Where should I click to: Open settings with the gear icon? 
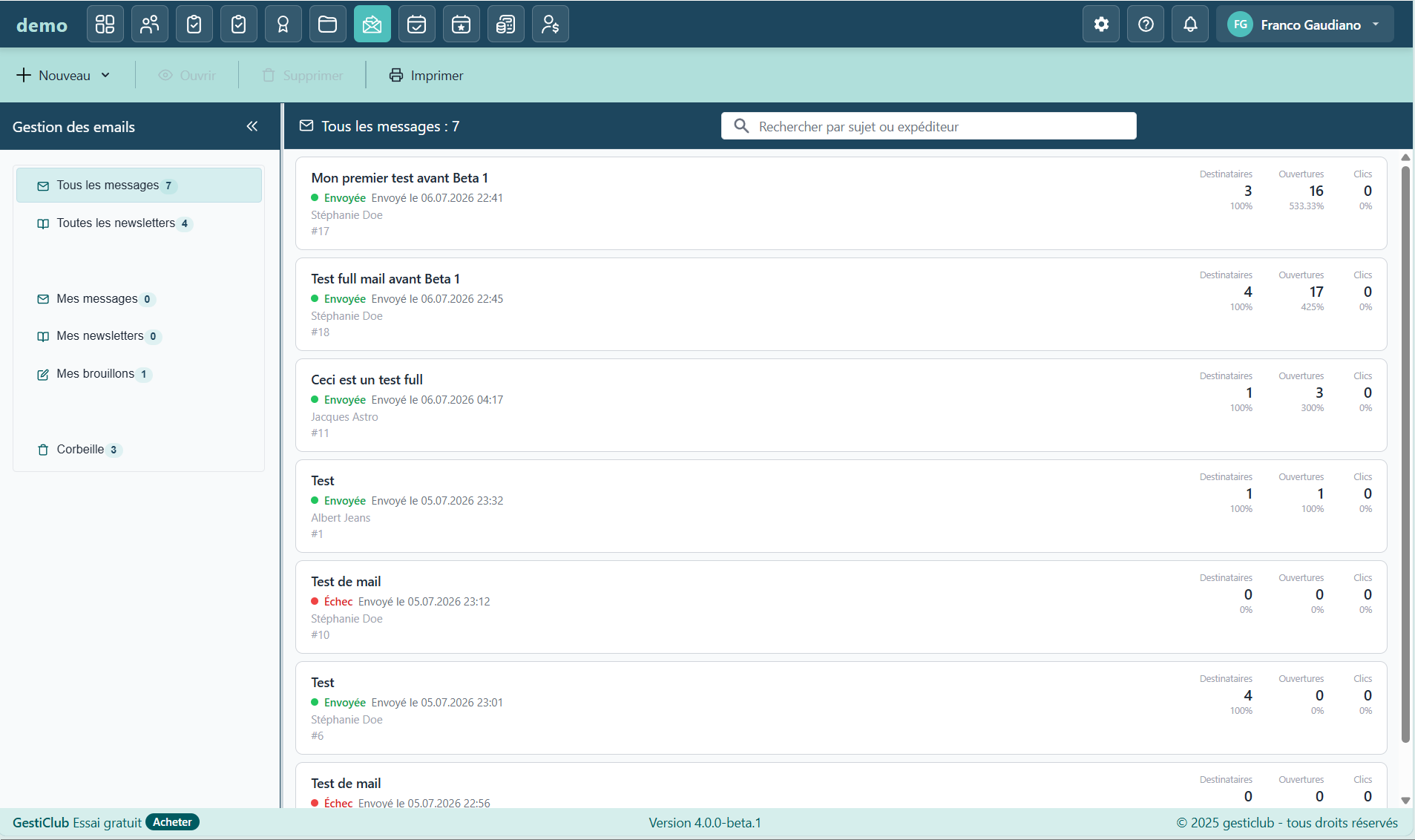click(1101, 24)
